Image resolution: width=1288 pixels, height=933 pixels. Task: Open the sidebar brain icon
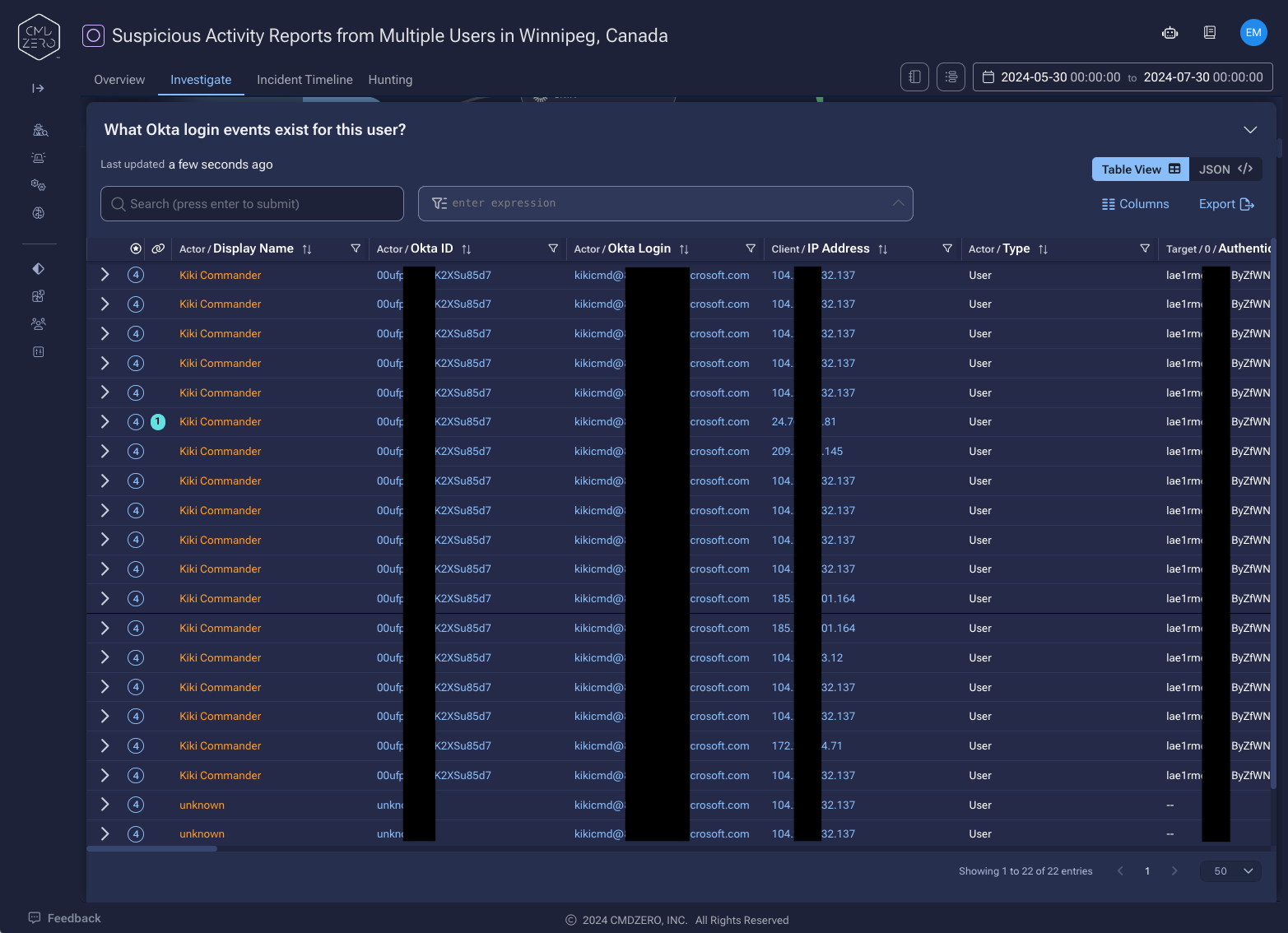click(38, 213)
